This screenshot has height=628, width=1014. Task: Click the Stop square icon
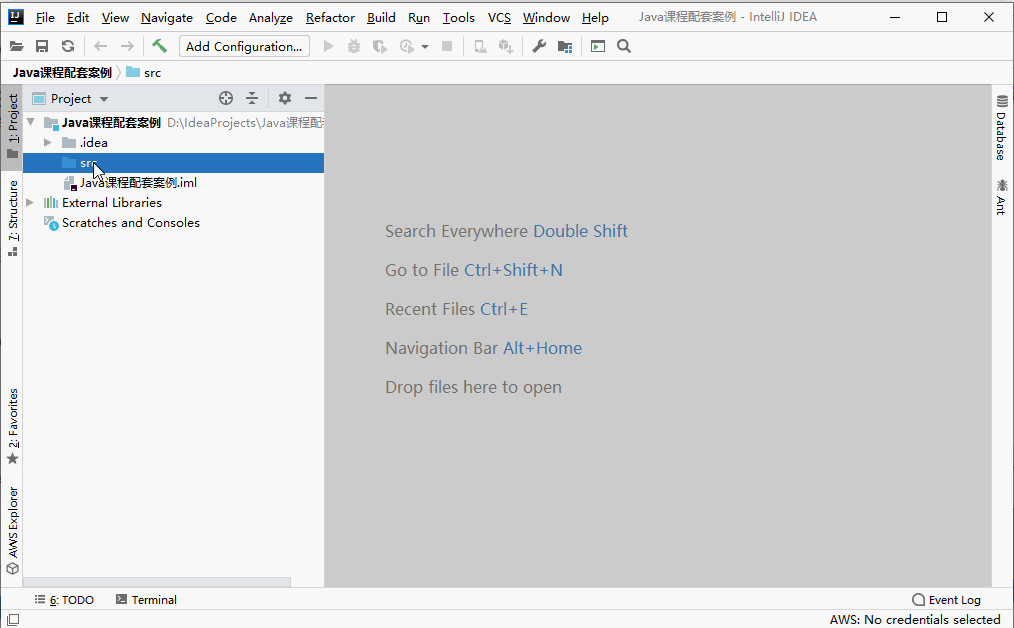447,46
